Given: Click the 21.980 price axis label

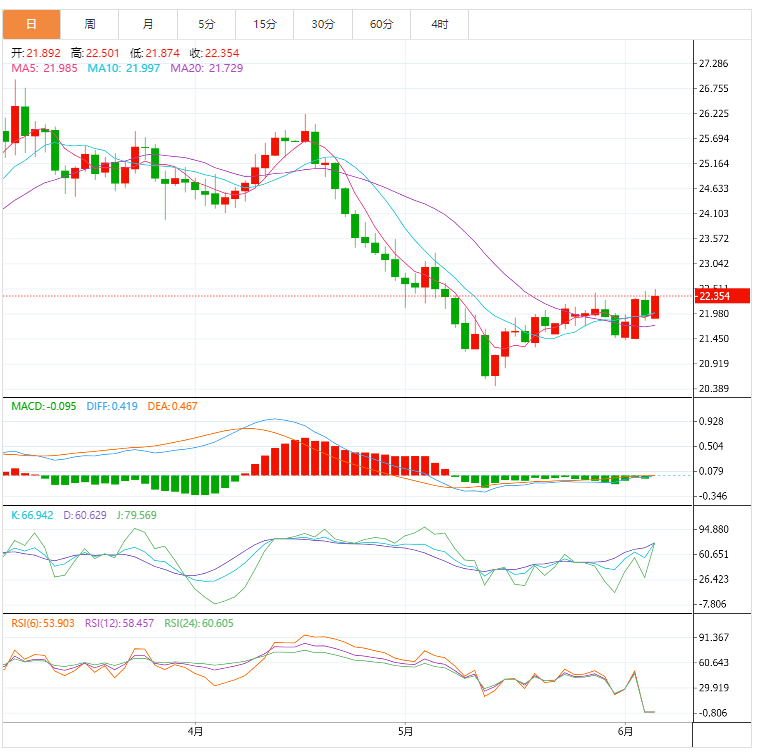Looking at the screenshot, I should pos(713,314).
